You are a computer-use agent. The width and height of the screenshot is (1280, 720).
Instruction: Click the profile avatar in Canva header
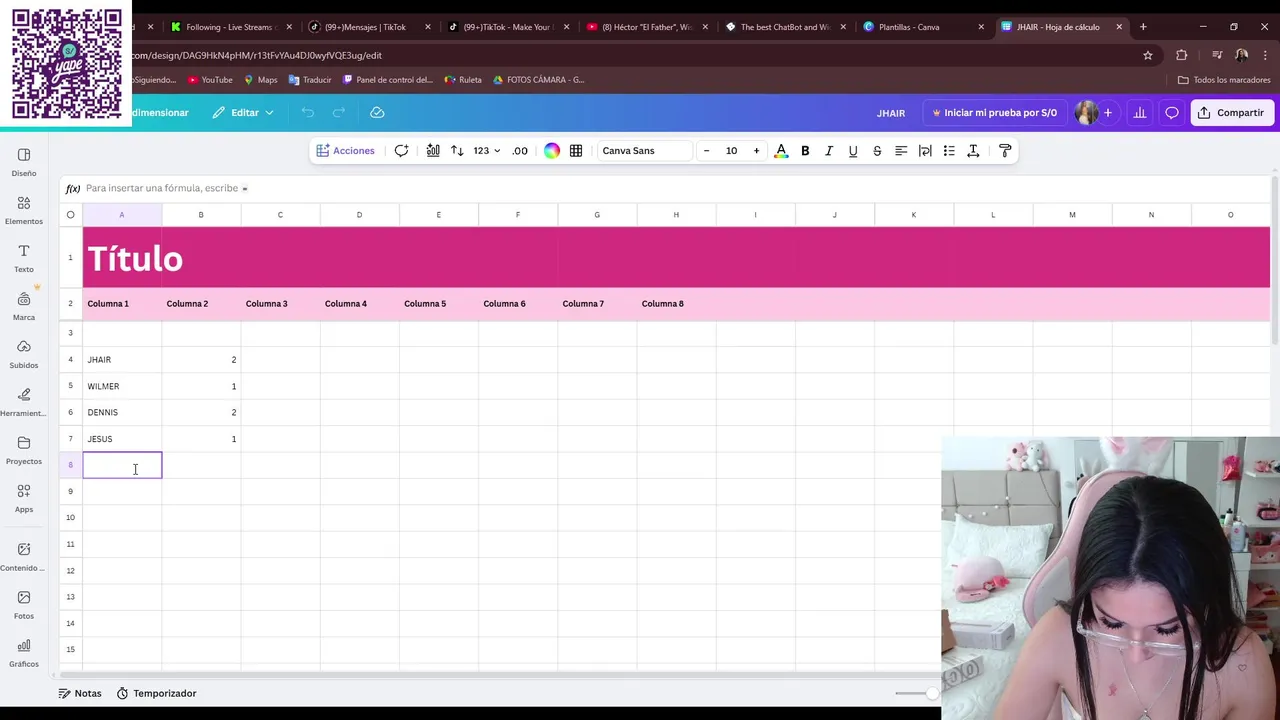(x=1086, y=113)
